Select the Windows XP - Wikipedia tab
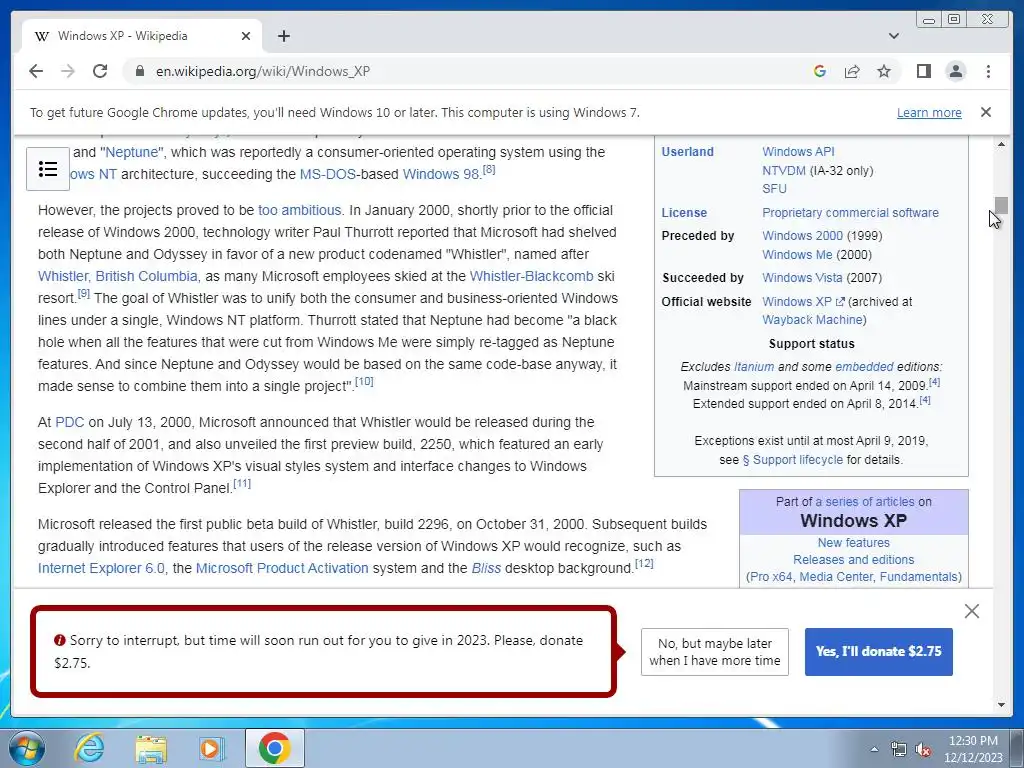This screenshot has height=768, width=1024. tap(142, 36)
